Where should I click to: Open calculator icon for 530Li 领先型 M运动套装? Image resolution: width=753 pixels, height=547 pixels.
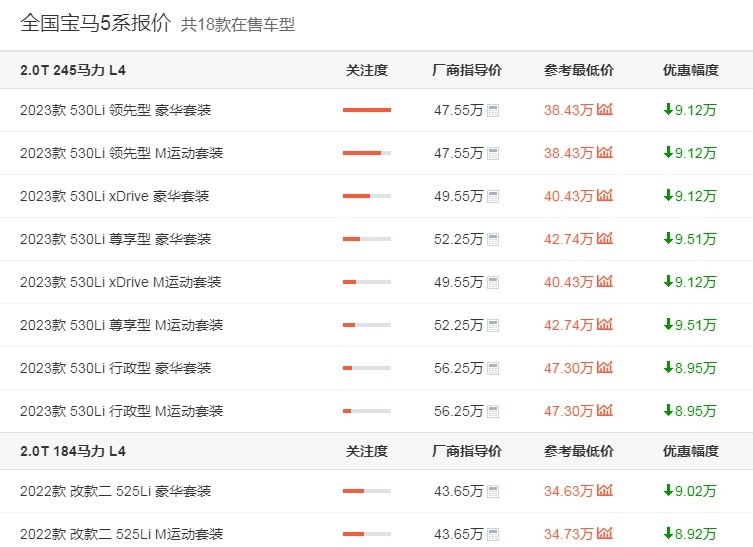tap(493, 154)
